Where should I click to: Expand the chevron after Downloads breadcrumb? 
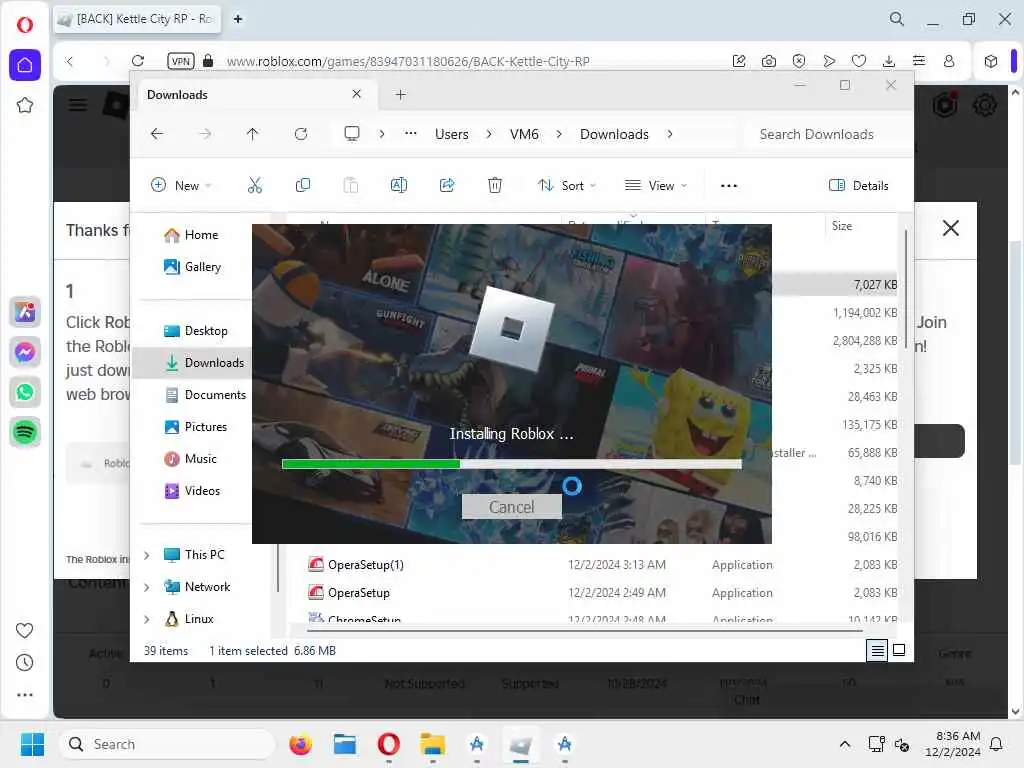coord(669,134)
